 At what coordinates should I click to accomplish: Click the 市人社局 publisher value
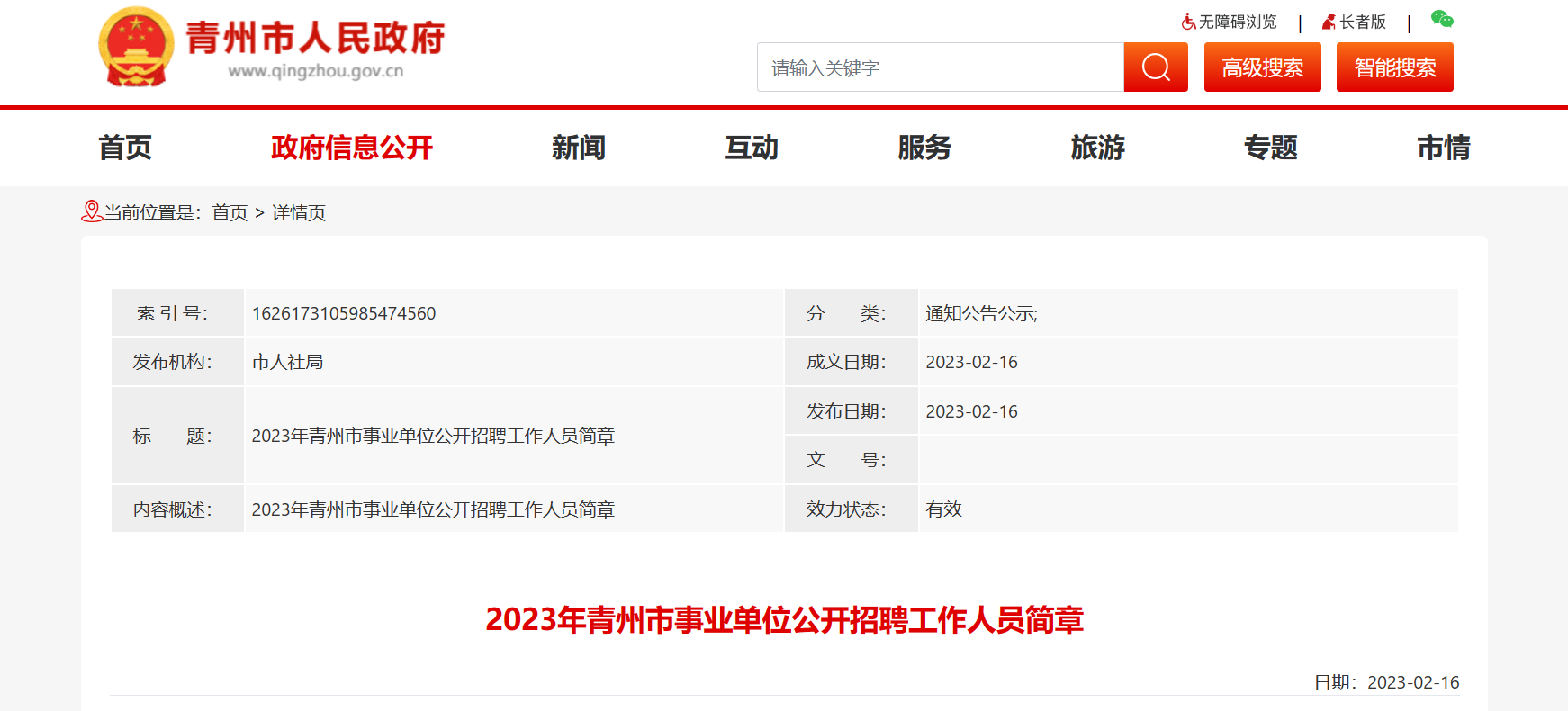287,362
